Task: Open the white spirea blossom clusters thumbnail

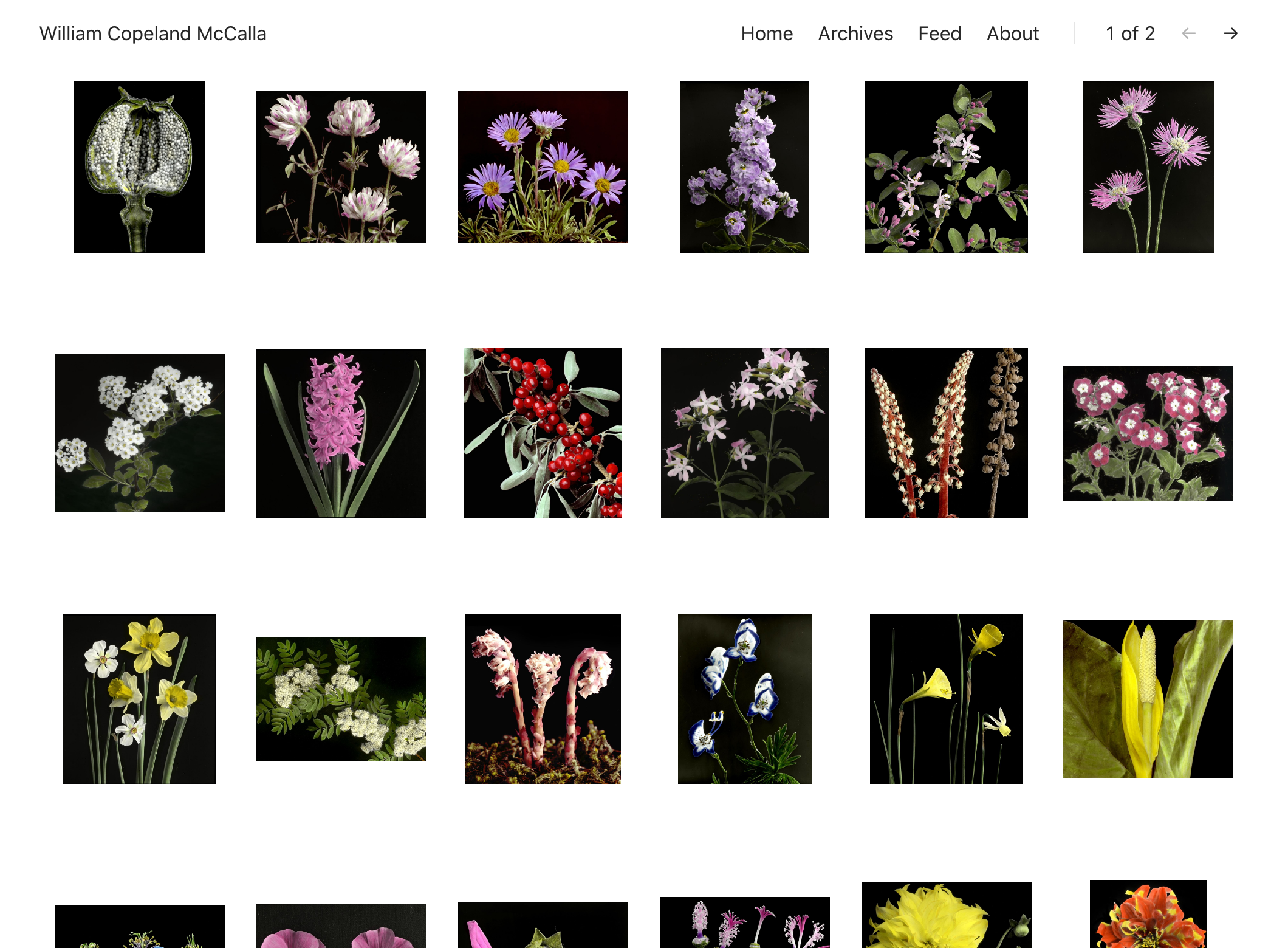Action: click(140, 433)
